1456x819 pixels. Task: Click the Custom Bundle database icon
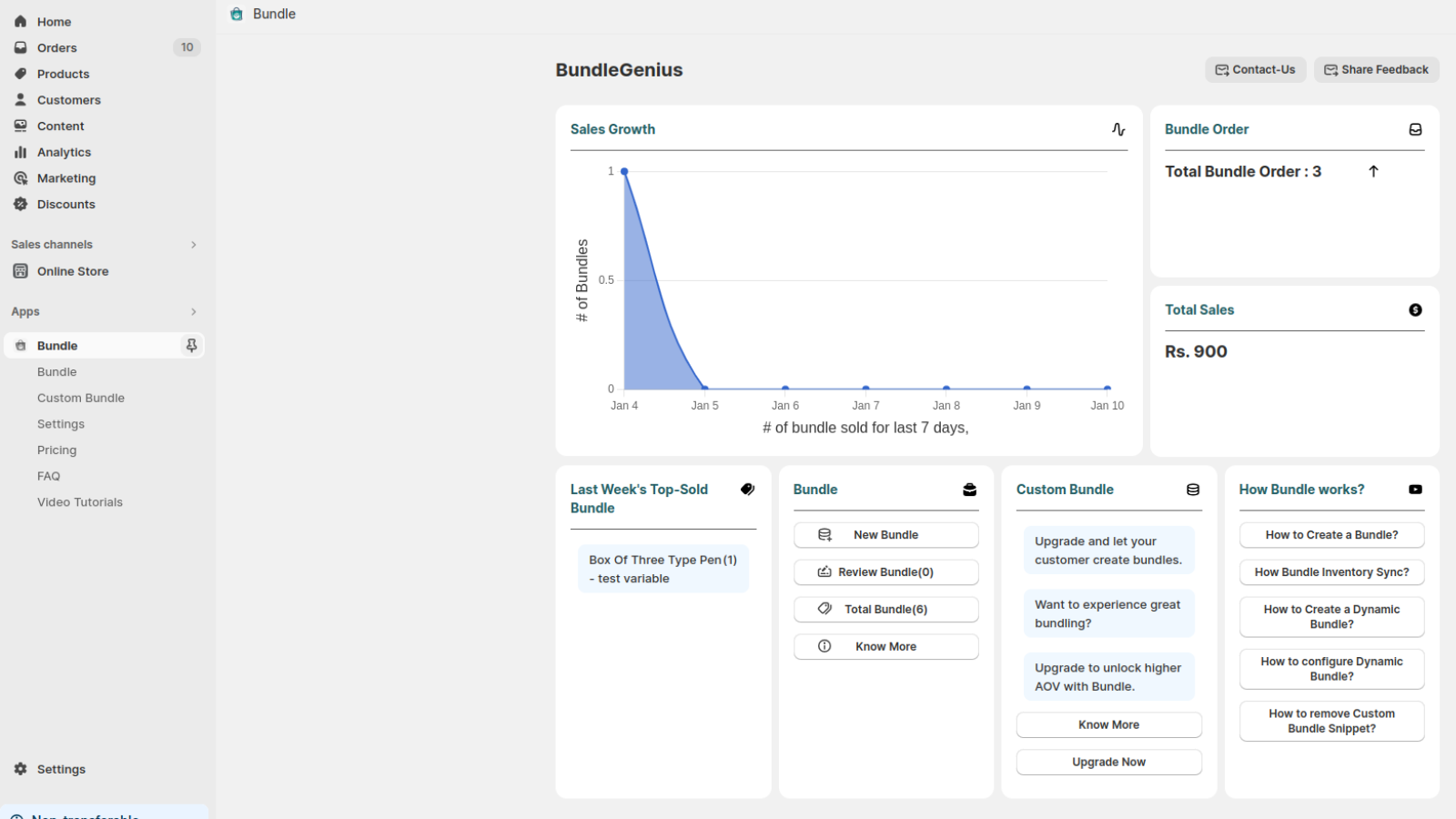click(1193, 490)
